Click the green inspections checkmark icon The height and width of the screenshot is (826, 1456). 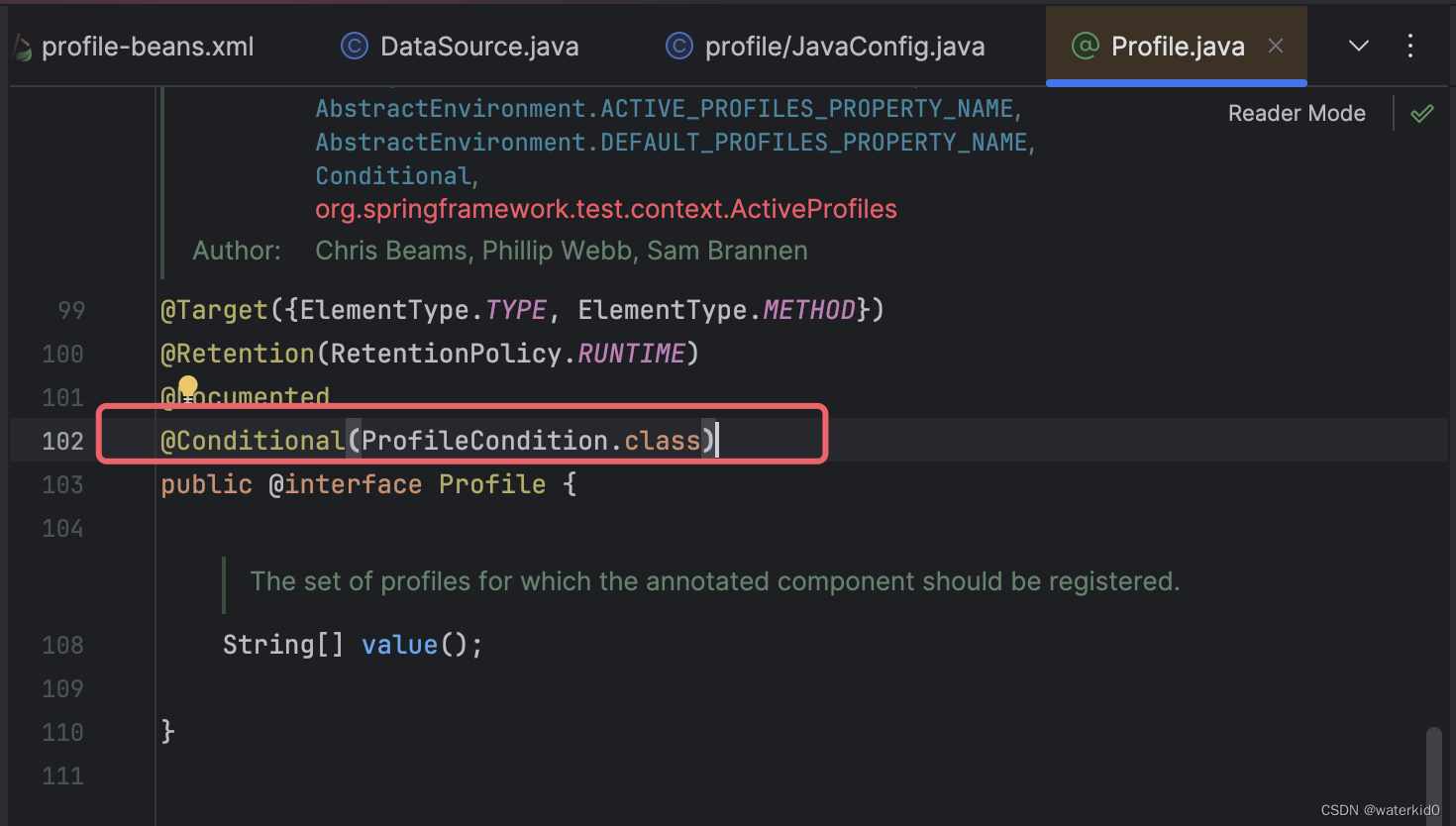[1422, 113]
